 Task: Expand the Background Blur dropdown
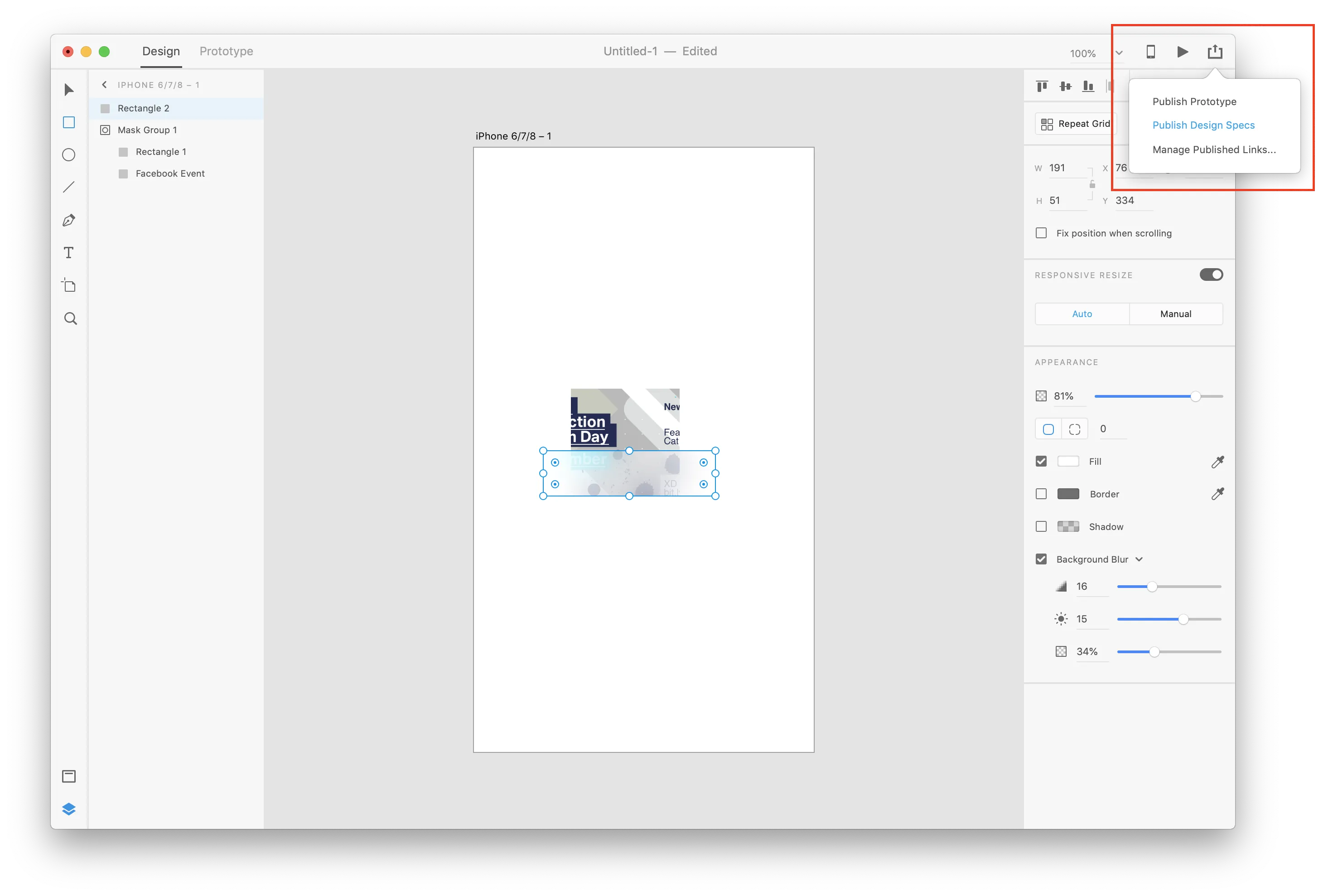(1139, 559)
